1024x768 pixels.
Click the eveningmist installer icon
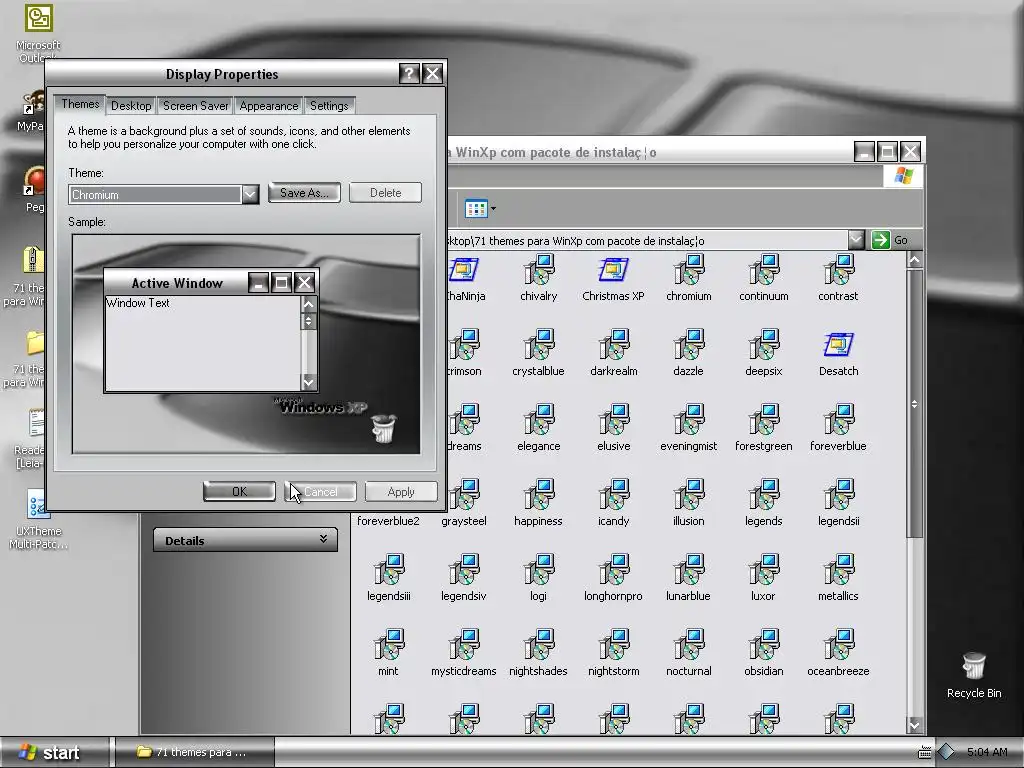tap(688, 420)
